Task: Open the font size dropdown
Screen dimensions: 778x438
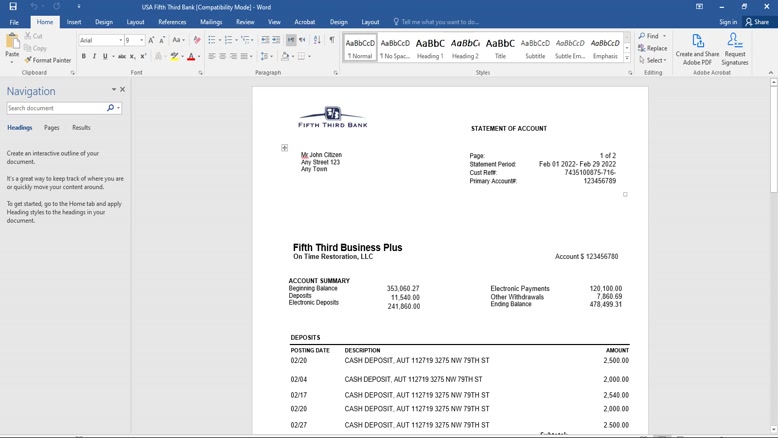Action: (x=141, y=40)
